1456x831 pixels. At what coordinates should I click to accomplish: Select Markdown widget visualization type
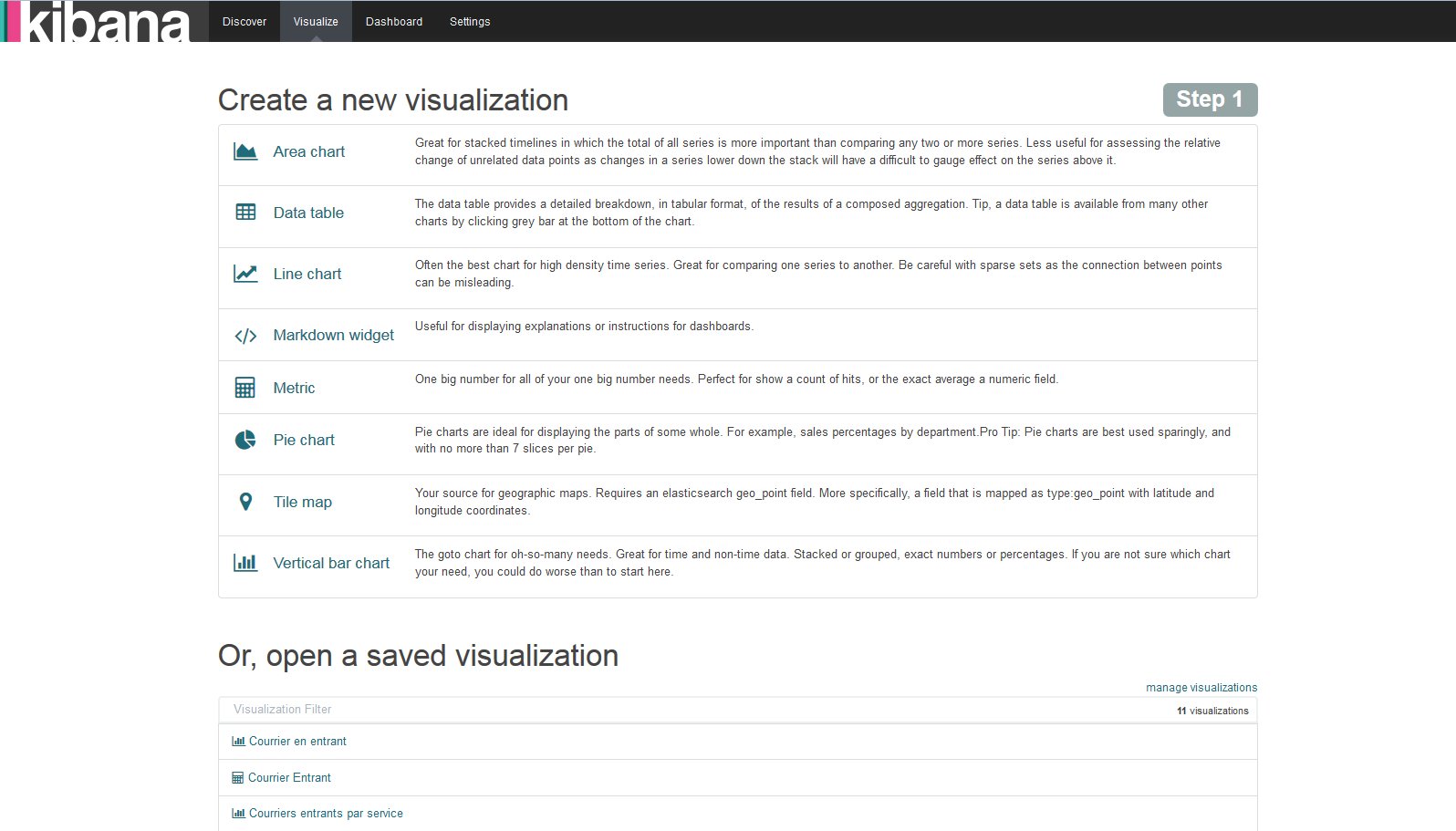pyautogui.click(x=334, y=335)
